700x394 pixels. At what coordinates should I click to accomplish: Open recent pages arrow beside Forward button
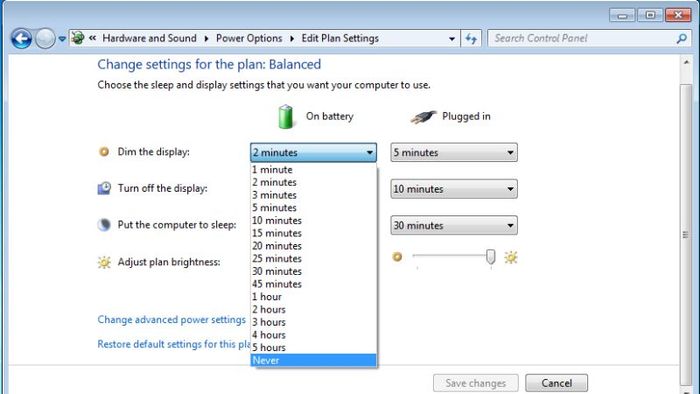coord(62,39)
